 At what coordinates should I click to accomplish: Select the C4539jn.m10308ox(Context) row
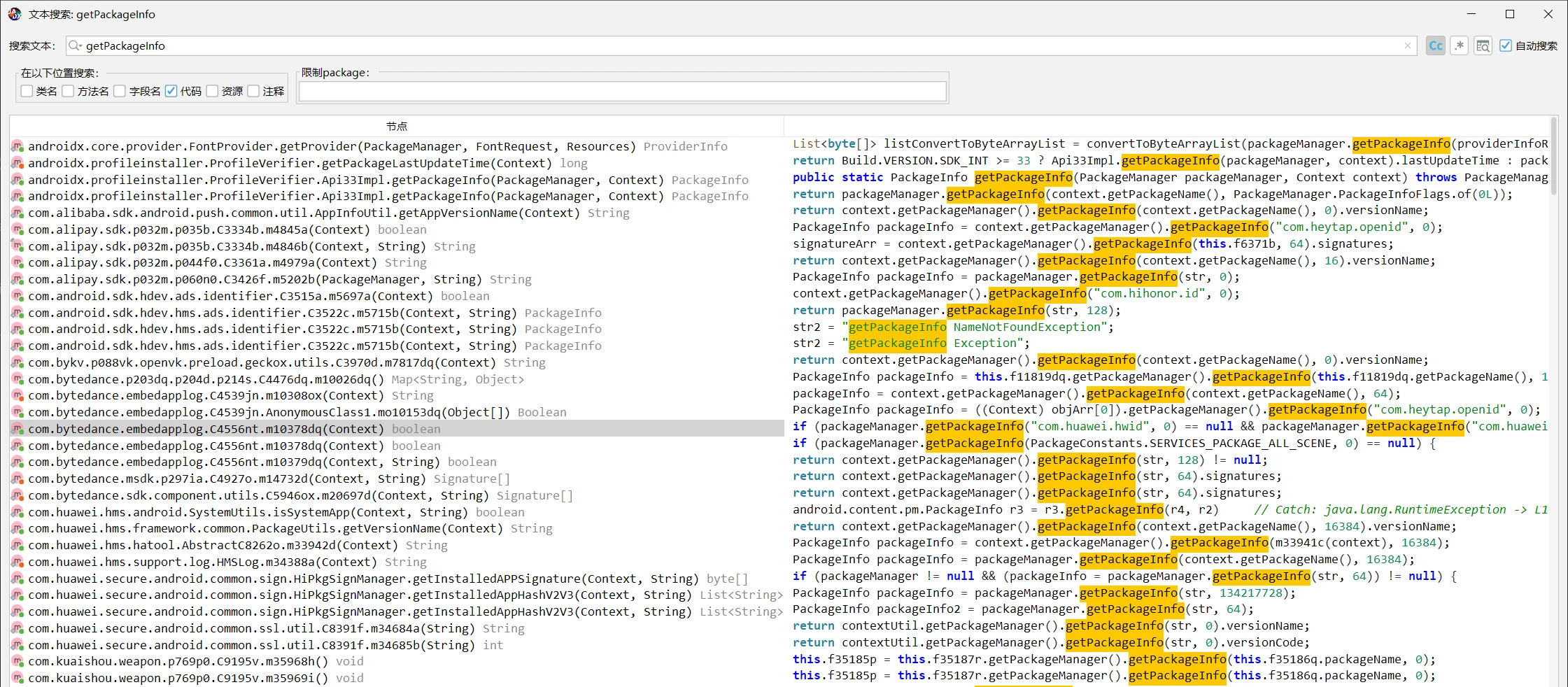[x=397, y=395]
